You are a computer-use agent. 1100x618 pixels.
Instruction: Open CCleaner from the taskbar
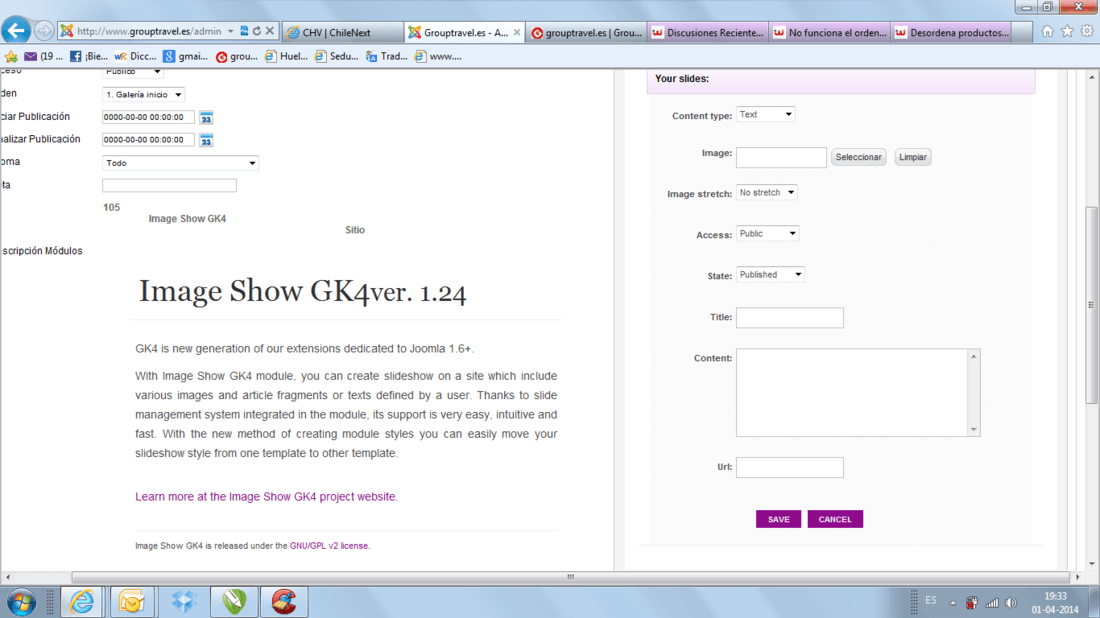click(284, 602)
